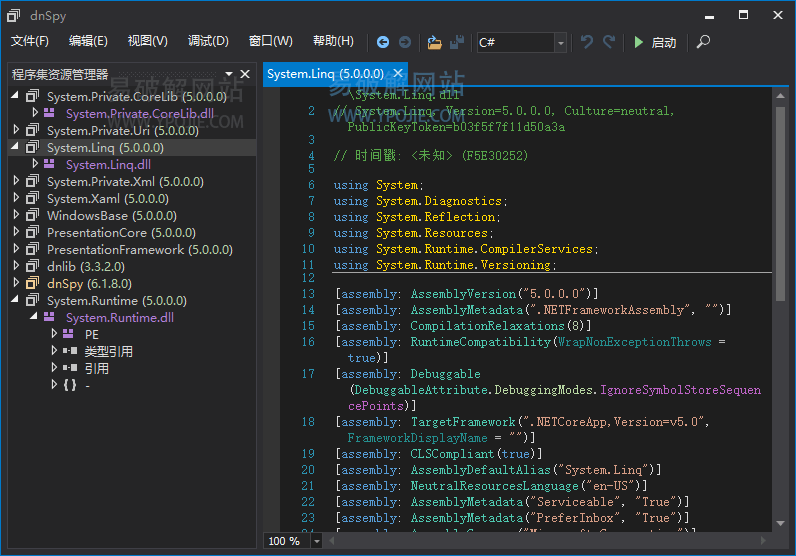Image resolution: width=796 pixels, height=556 pixels.
Task: Close the System.Linq (5.0.0.0) tab
Action: 397,73
